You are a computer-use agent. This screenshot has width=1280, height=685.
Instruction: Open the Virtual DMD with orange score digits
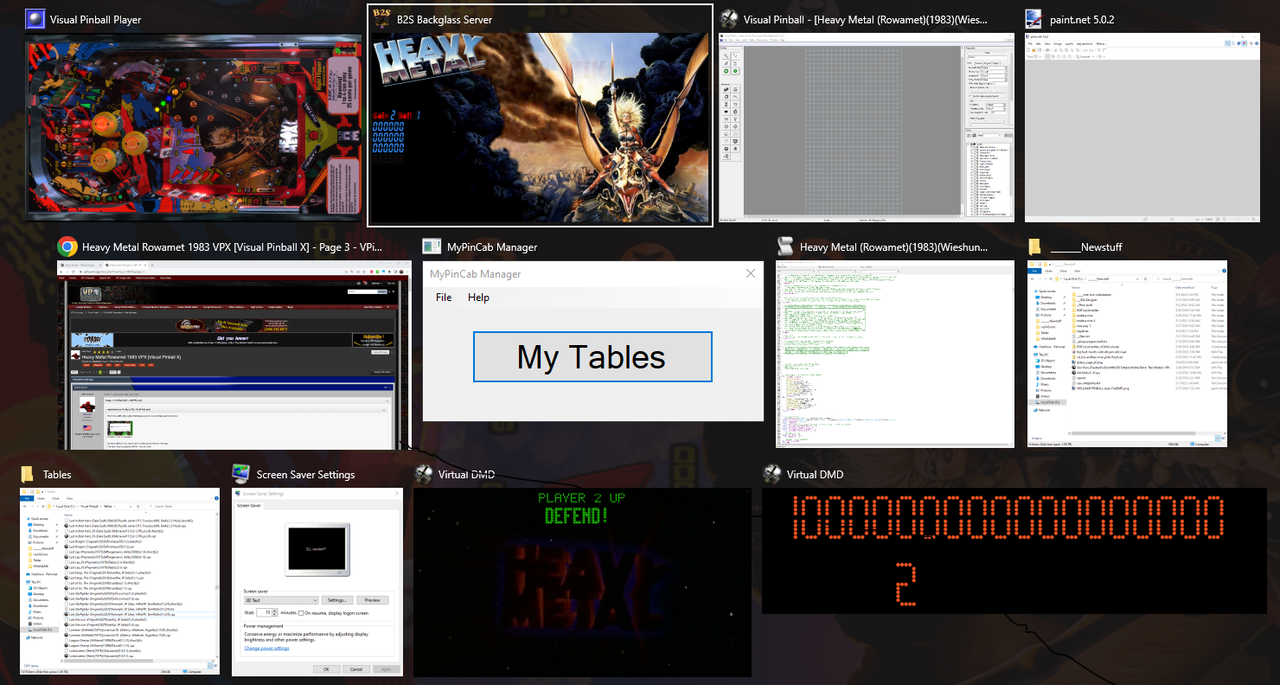(1014, 551)
